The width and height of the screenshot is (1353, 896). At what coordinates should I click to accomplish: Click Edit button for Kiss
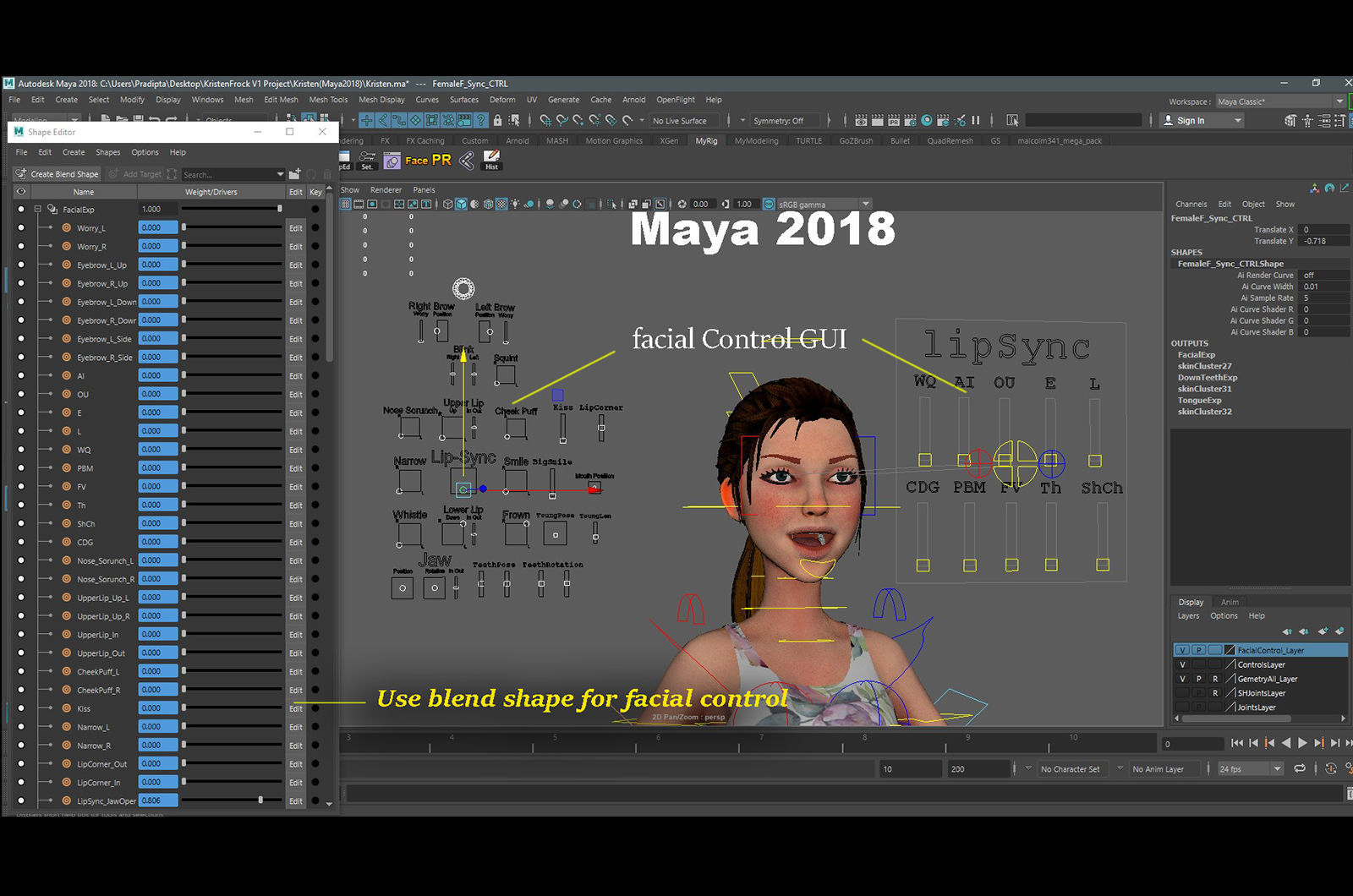(295, 708)
